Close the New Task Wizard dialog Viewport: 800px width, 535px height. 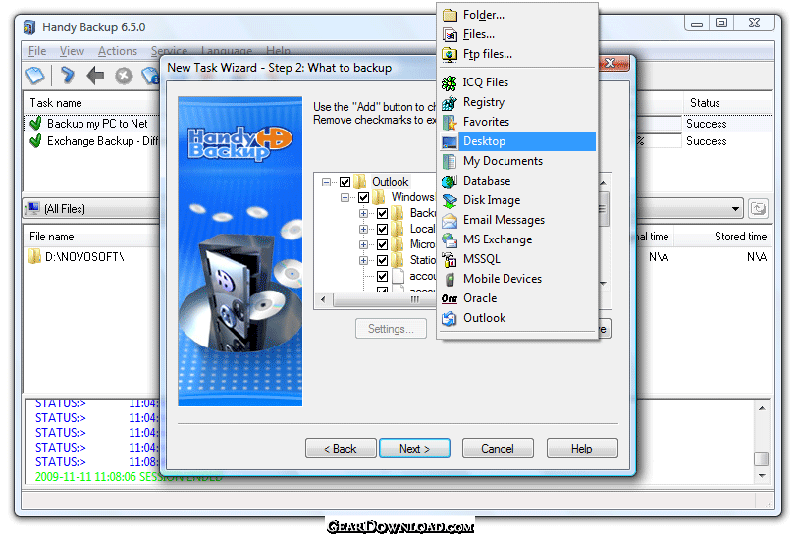tap(610, 63)
